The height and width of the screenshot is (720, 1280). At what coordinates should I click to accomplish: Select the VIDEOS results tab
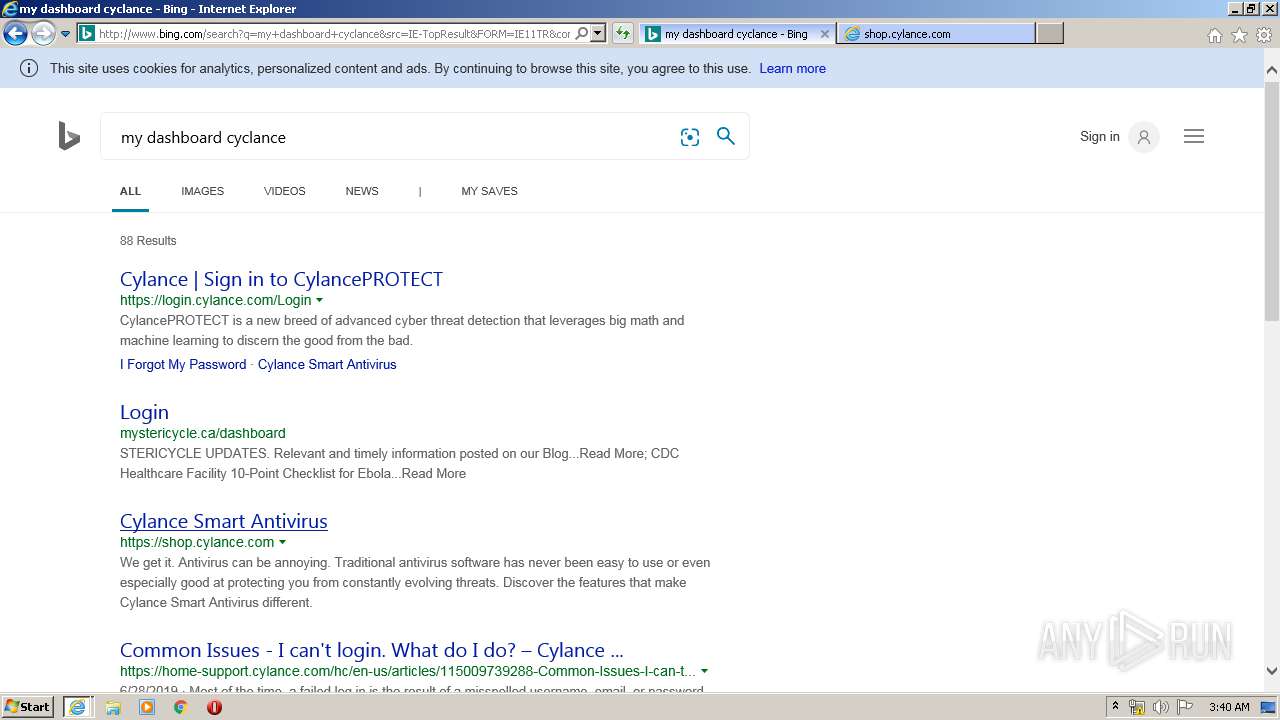(284, 191)
